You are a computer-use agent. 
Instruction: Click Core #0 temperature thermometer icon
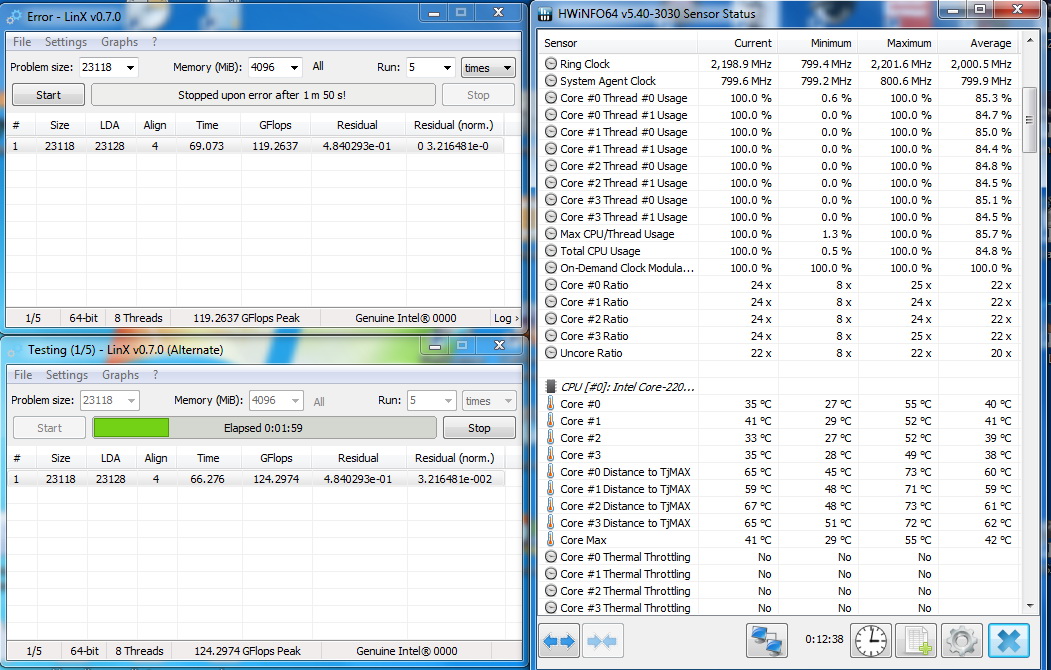(x=550, y=403)
